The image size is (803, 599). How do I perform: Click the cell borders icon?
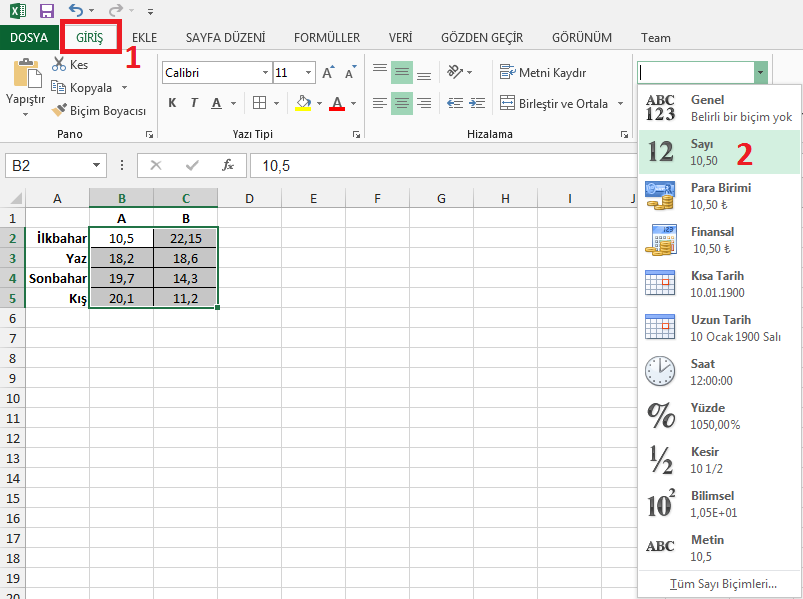pos(260,103)
